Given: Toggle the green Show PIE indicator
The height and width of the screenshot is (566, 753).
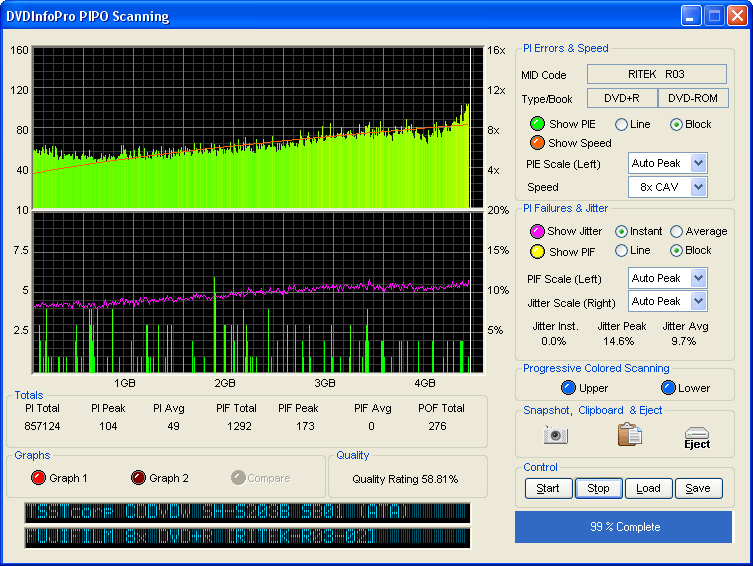Looking at the screenshot, I should tap(537, 124).
